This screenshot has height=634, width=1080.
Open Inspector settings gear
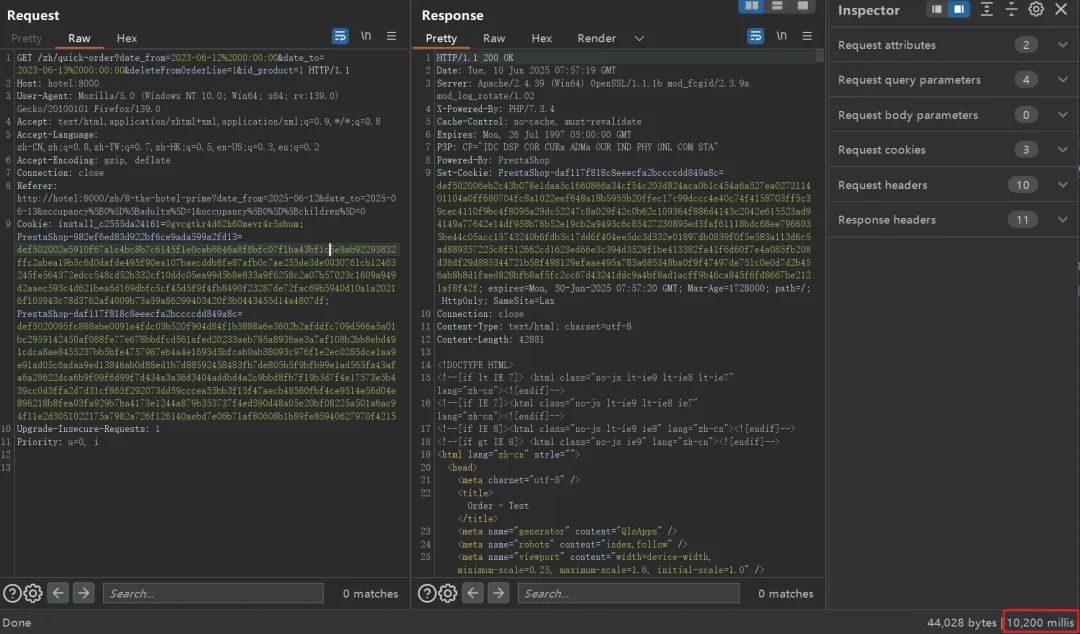[x=1036, y=10]
